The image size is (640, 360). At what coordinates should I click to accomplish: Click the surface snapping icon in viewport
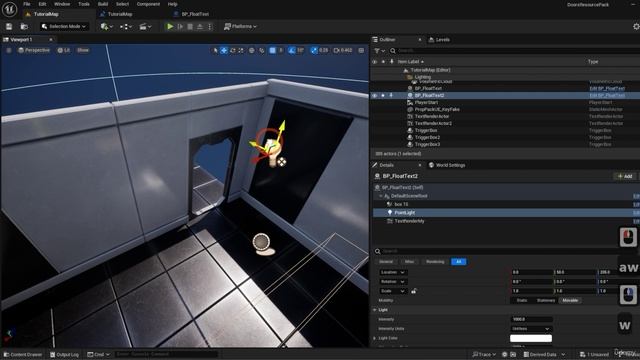262,50
